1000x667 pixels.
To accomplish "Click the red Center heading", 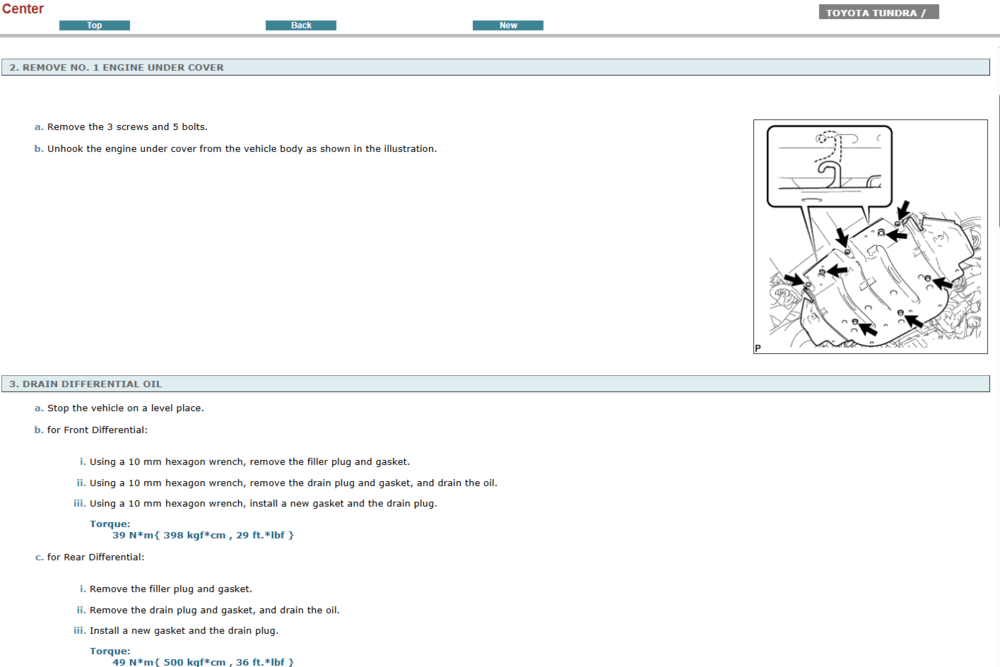I will click(x=23, y=9).
